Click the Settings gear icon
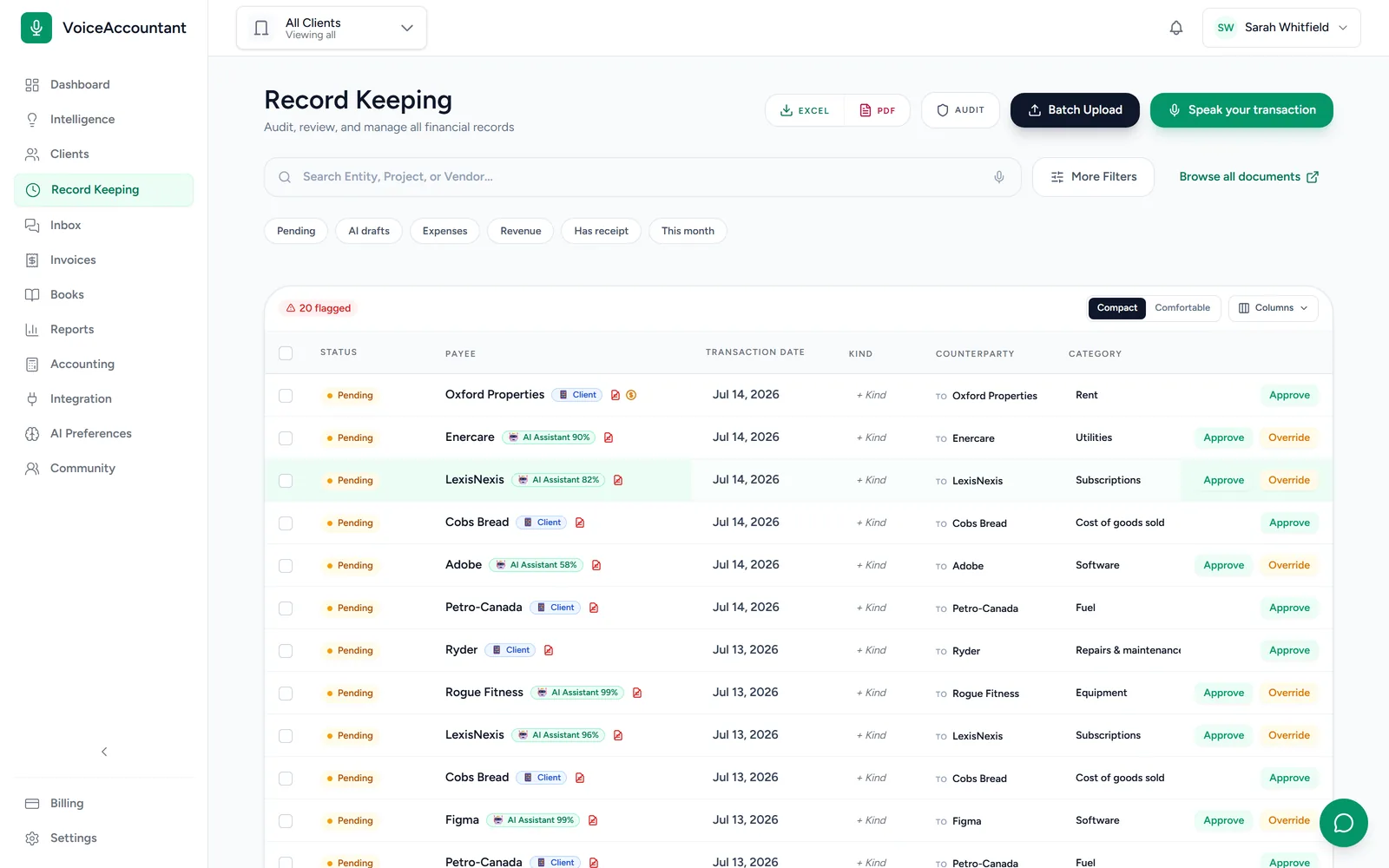The image size is (1389, 868). (32, 838)
